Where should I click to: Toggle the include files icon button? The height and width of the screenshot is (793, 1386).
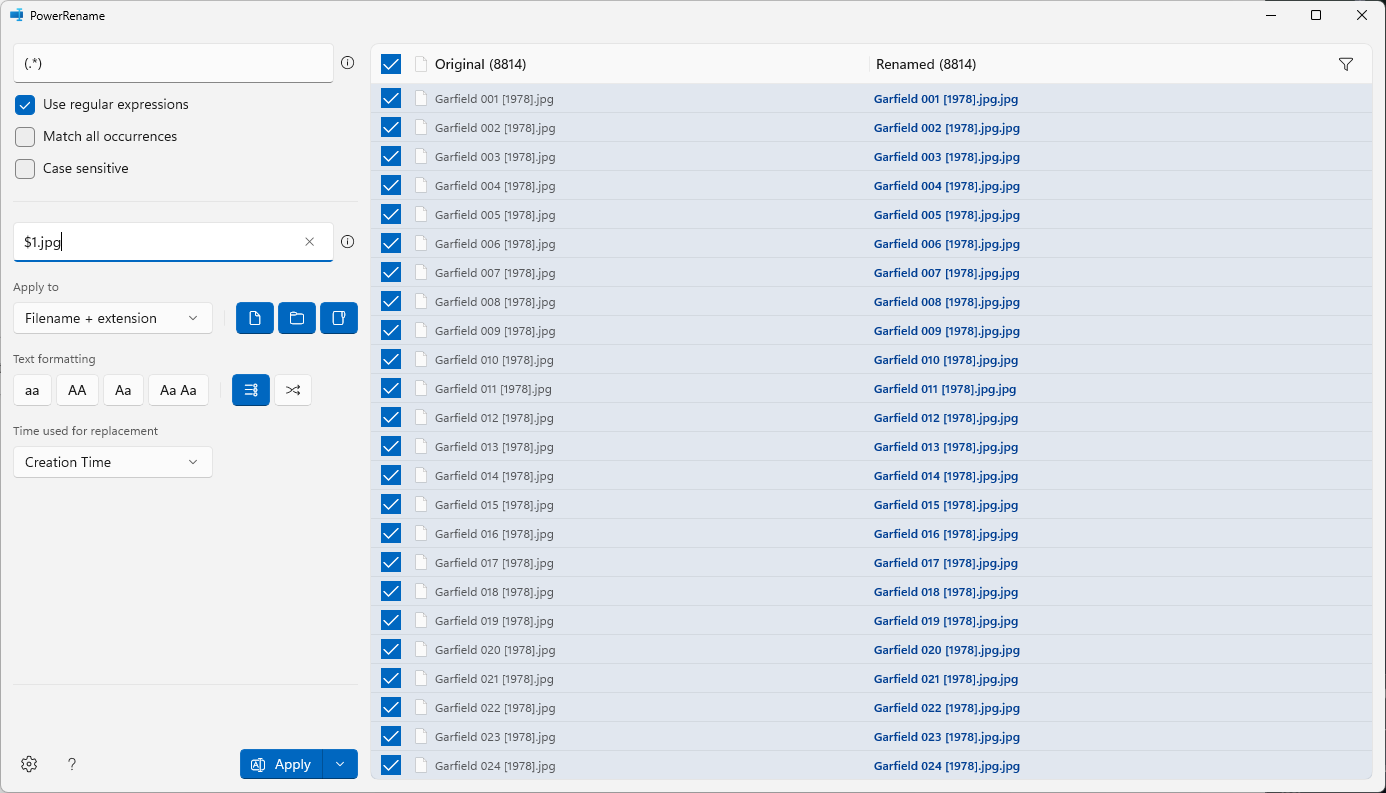pos(255,318)
